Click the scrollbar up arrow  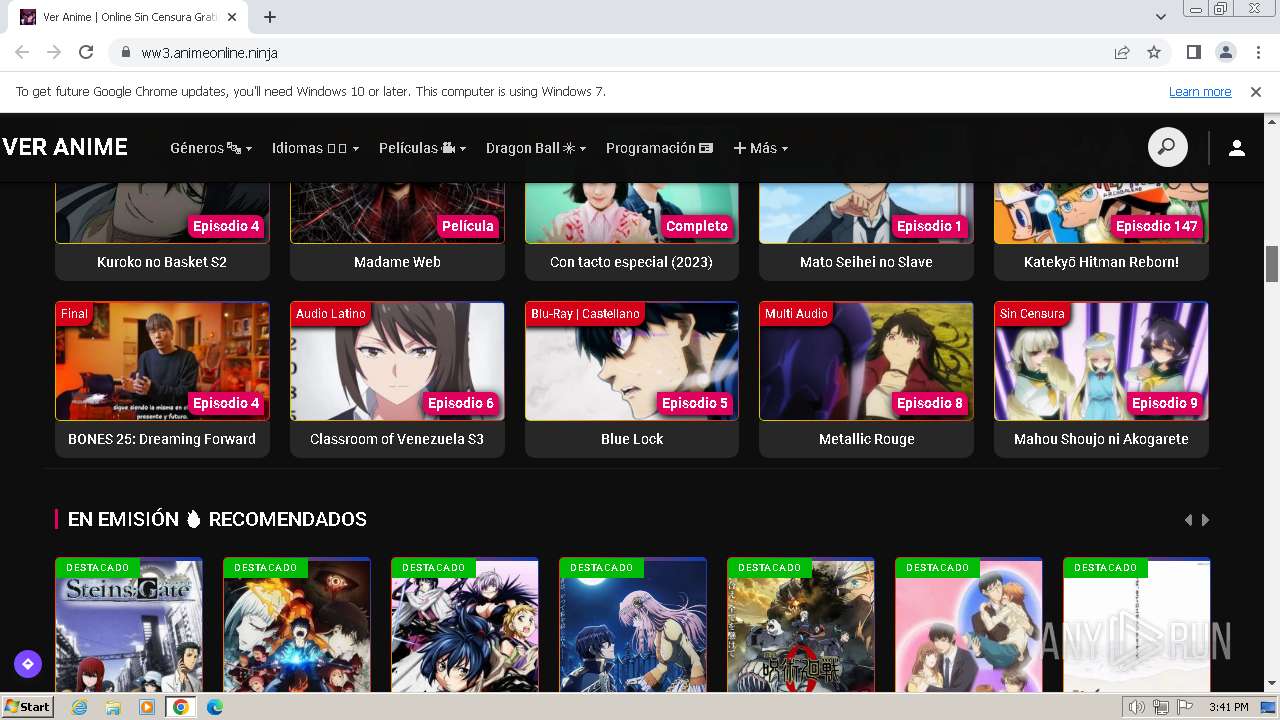click(x=1272, y=121)
